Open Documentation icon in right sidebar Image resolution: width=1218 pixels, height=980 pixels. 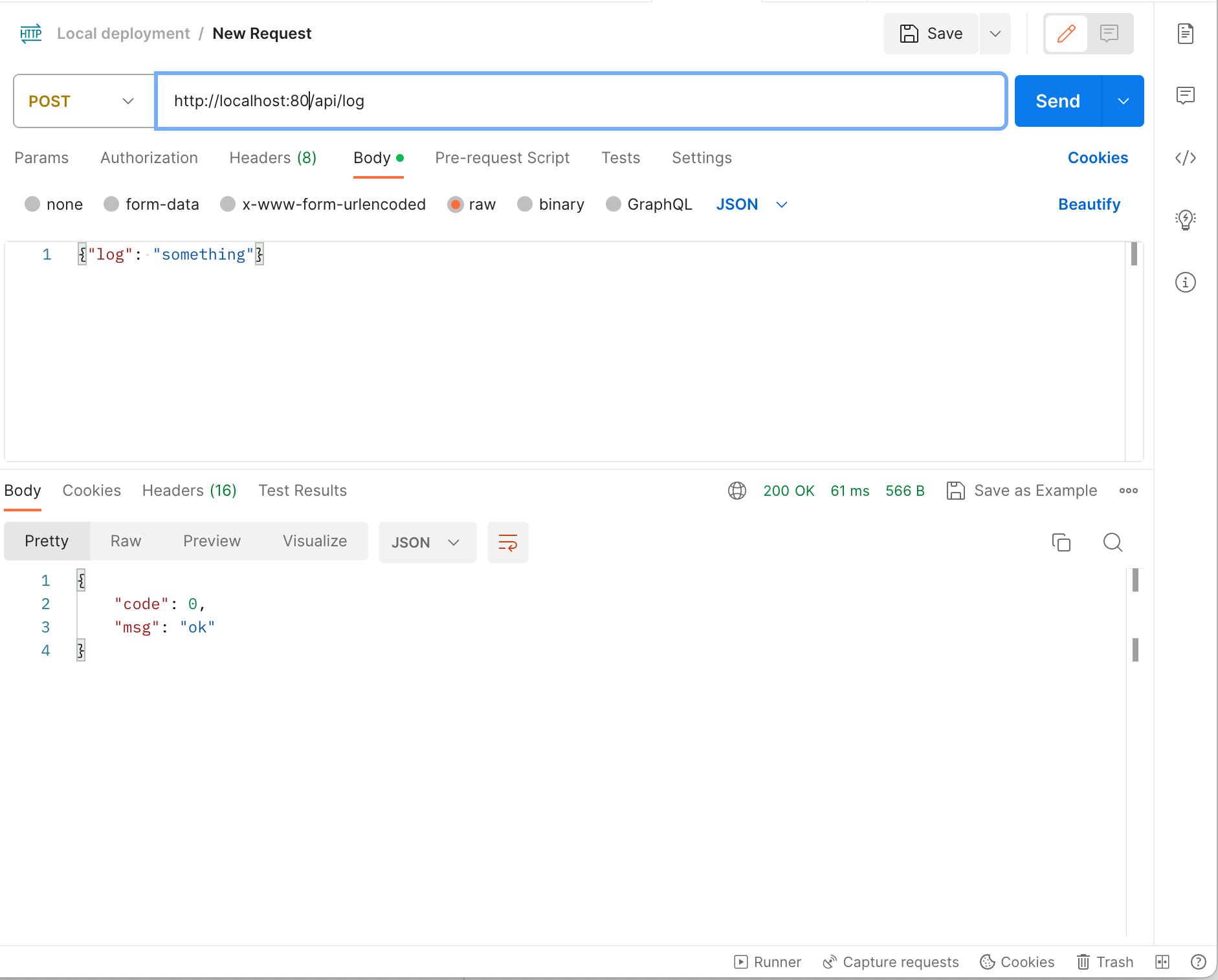pyautogui.click(x=1186, y=34)
